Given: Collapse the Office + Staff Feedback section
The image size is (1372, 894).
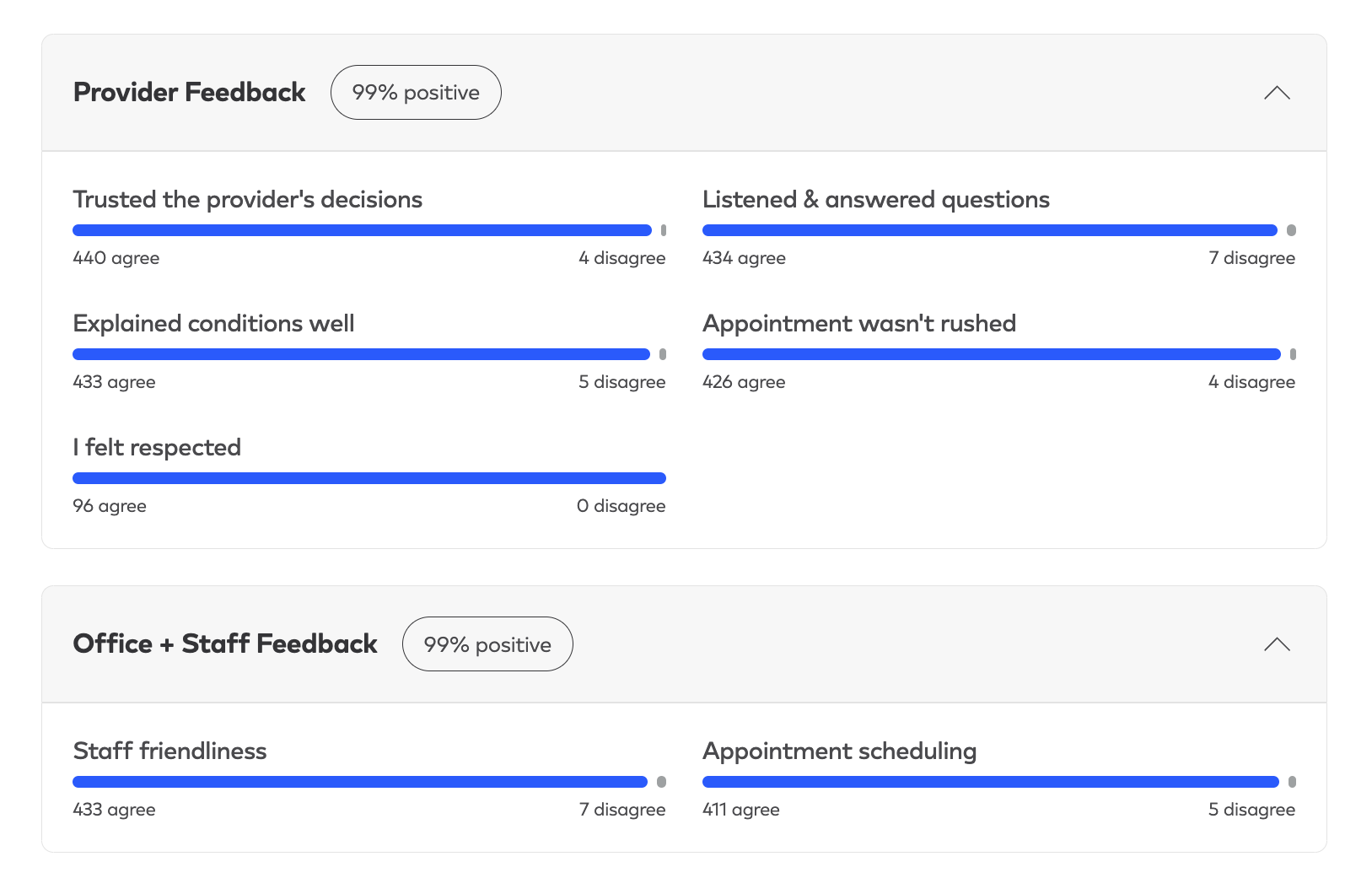Looking at the screenshot, I should click(x=1277, y=644).
